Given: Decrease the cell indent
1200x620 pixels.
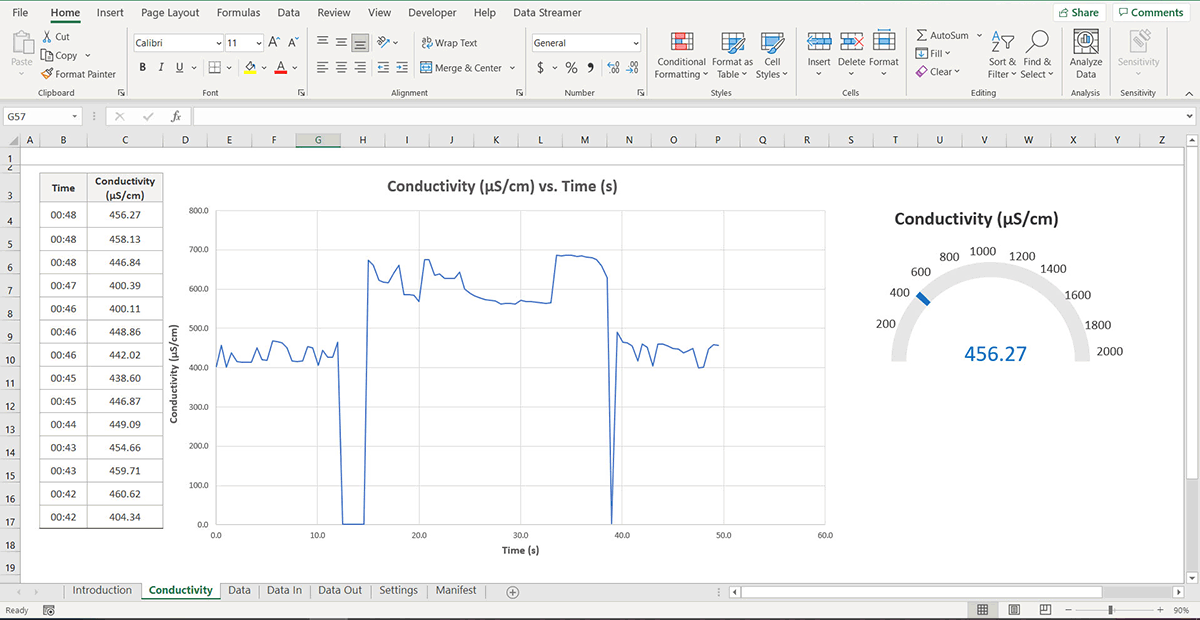Looking at the screenshot, I should (x=381, y=68).
